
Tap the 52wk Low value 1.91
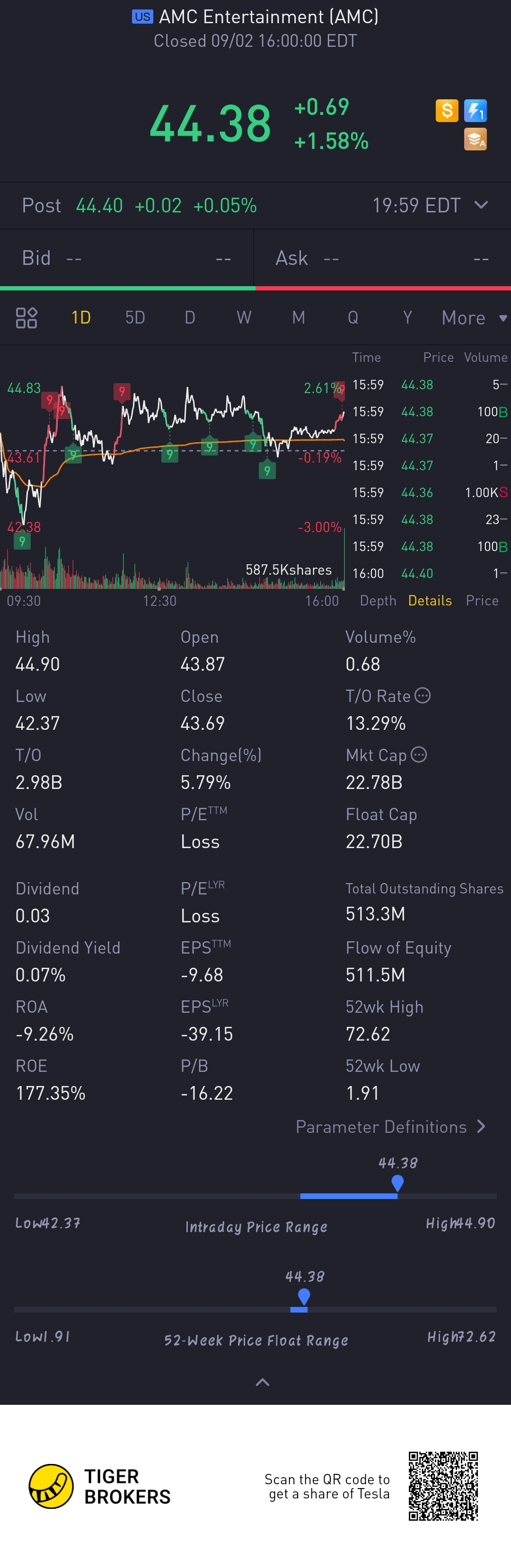[362, 1093]
